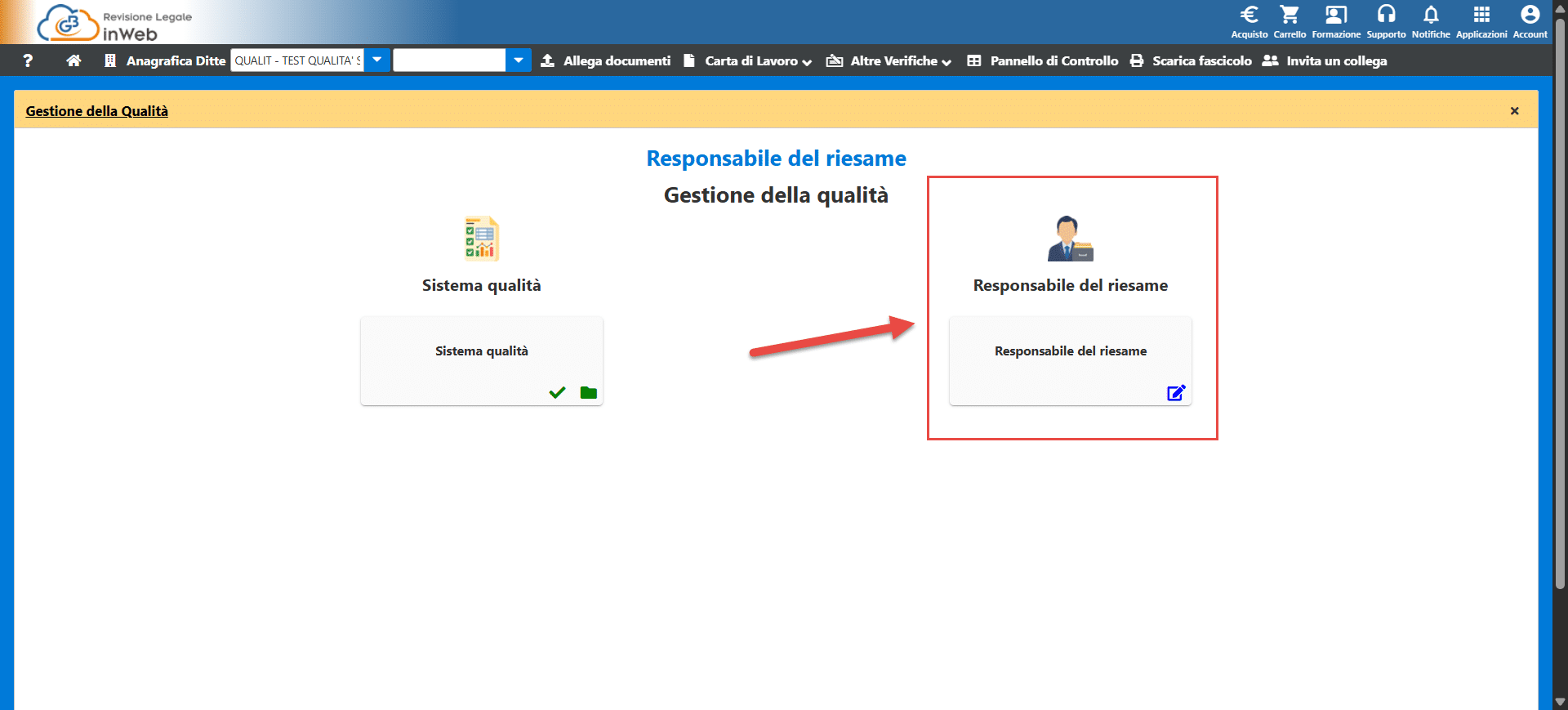Open the Applicazioni grid icon
This screenshot has height=710, width=1568.
tap(1481, 15)
